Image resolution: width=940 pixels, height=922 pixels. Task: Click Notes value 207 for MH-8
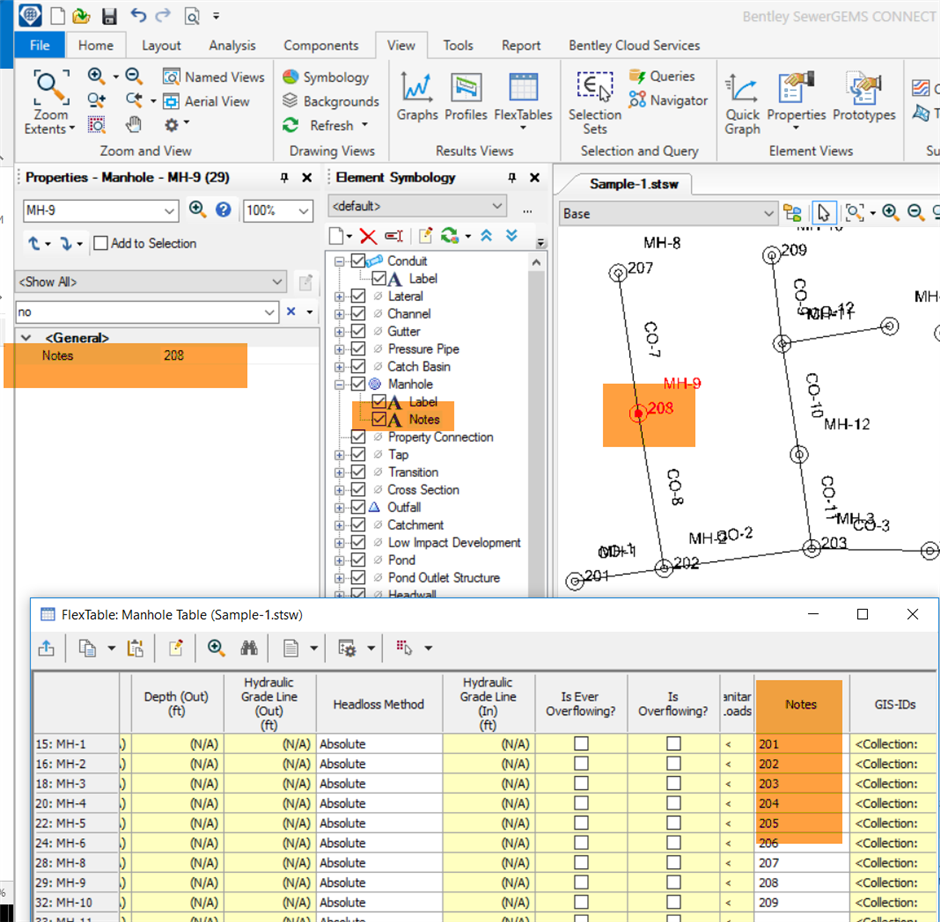(802, 863)
